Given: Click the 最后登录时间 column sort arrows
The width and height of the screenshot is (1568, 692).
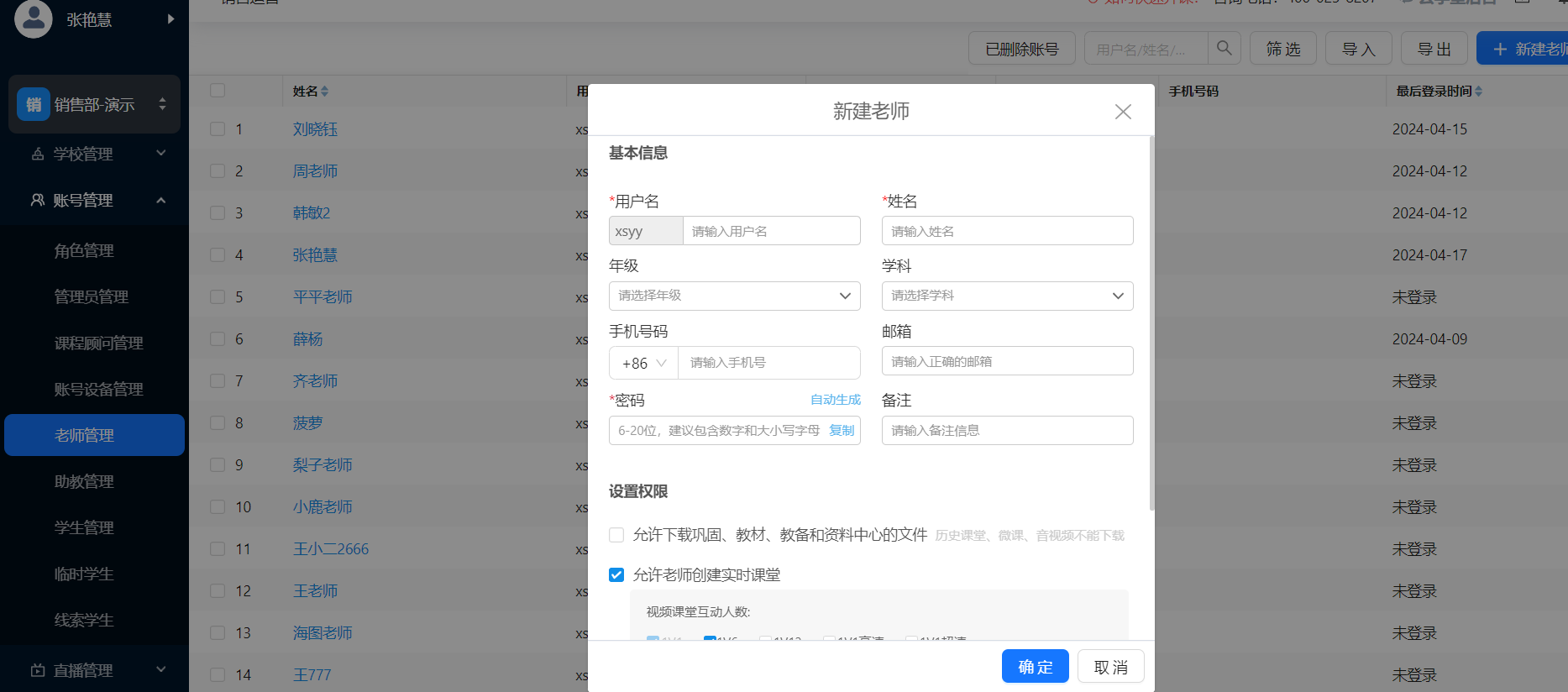Looking at the screenshot, I should pos(1479,92).
